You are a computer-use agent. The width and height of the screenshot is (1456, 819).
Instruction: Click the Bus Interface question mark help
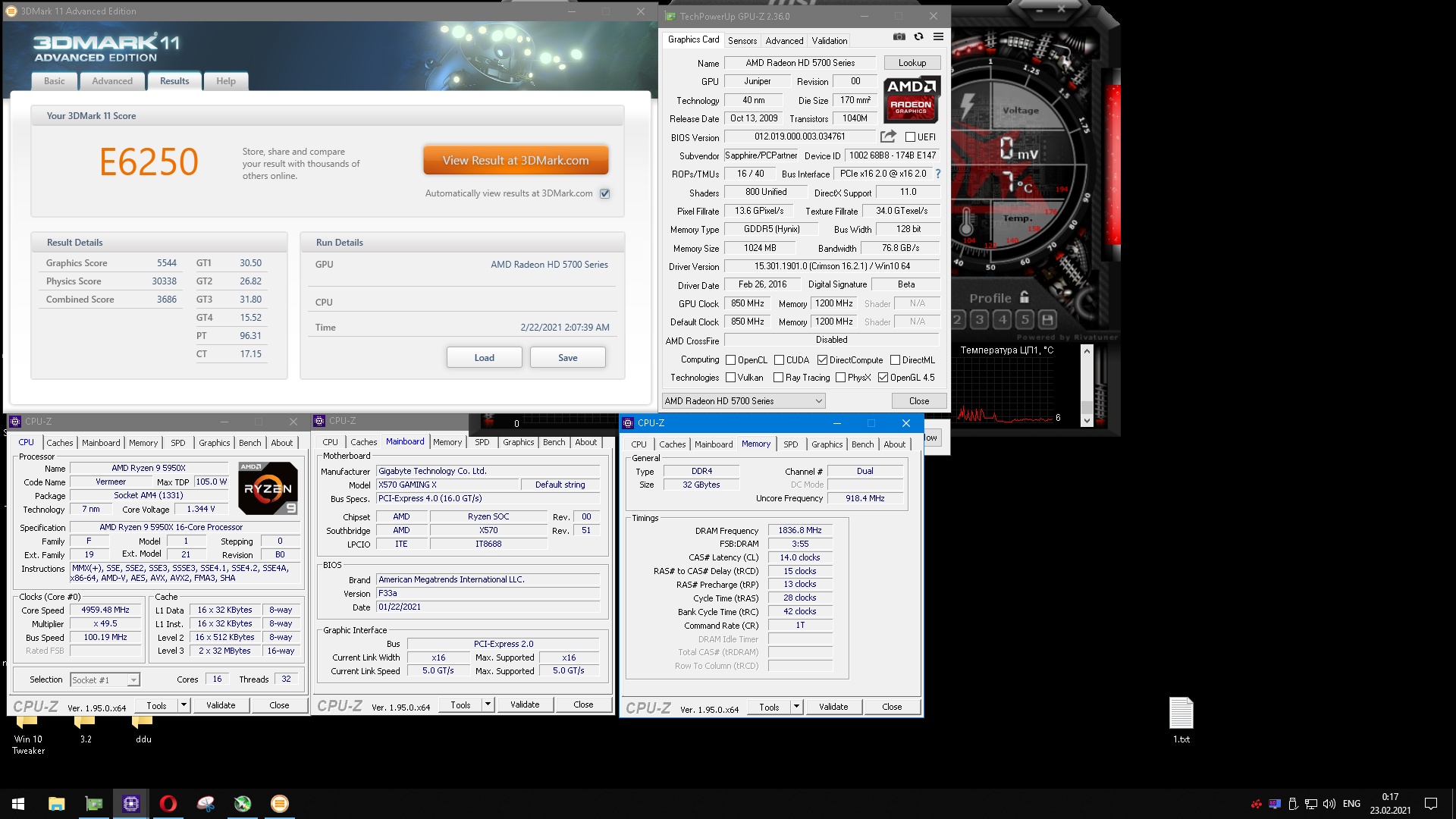pyautogui.click(x=938, y=174)
